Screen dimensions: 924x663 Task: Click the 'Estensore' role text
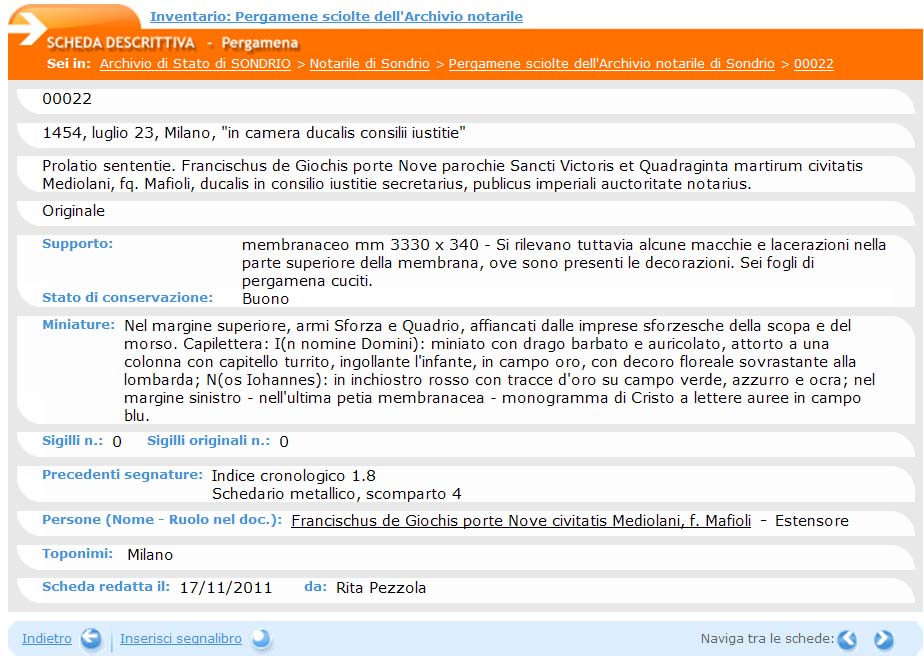point(811,521)
